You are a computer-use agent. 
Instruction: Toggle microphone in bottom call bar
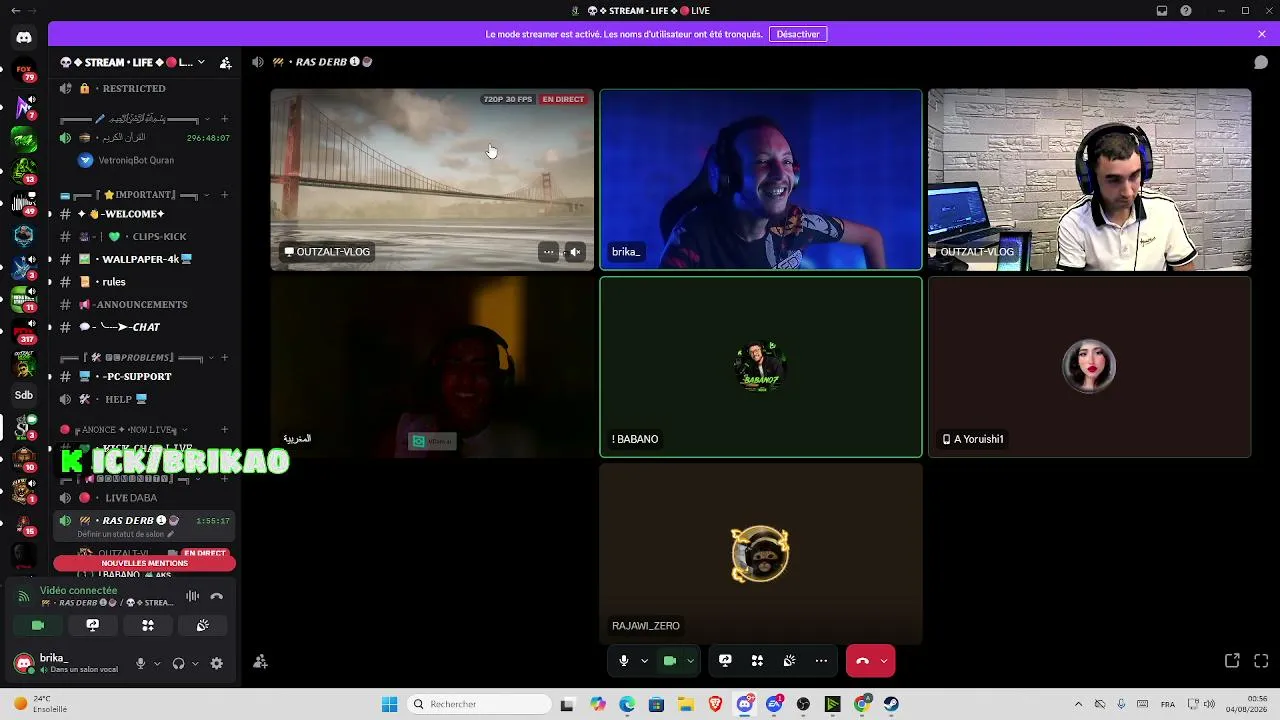pyautogui.click(x=623, y=661)
